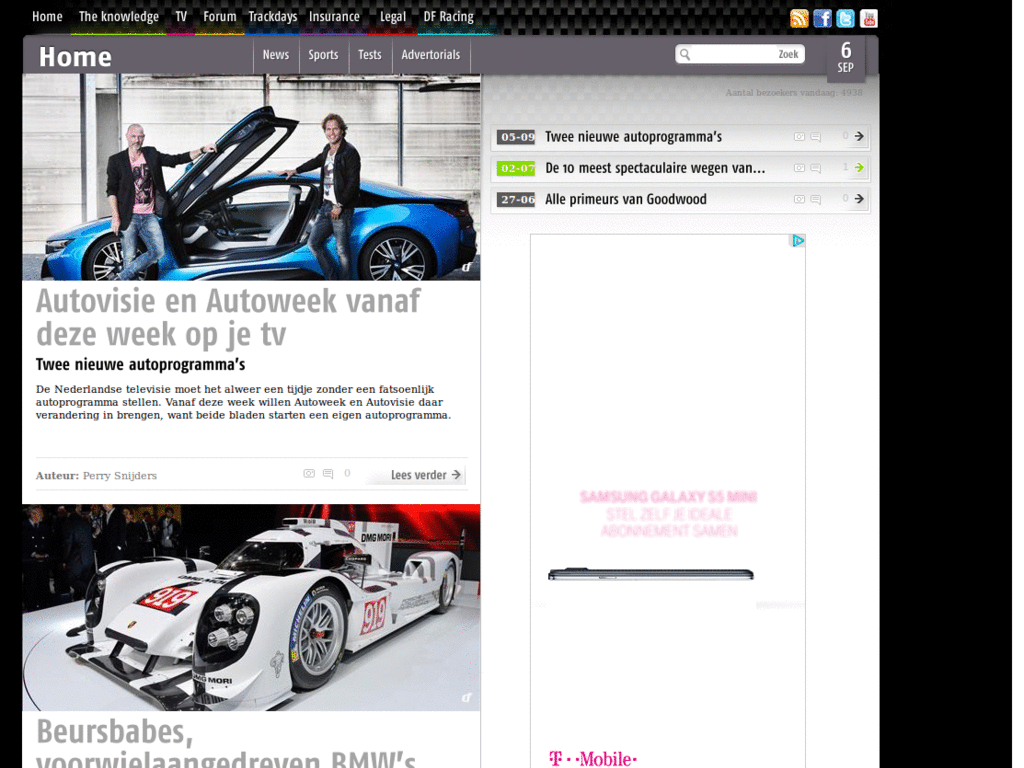Click the Samsung Galaxy S5 Mini advertisement
Screen dimensions: 1024x768
coord(667,501)
